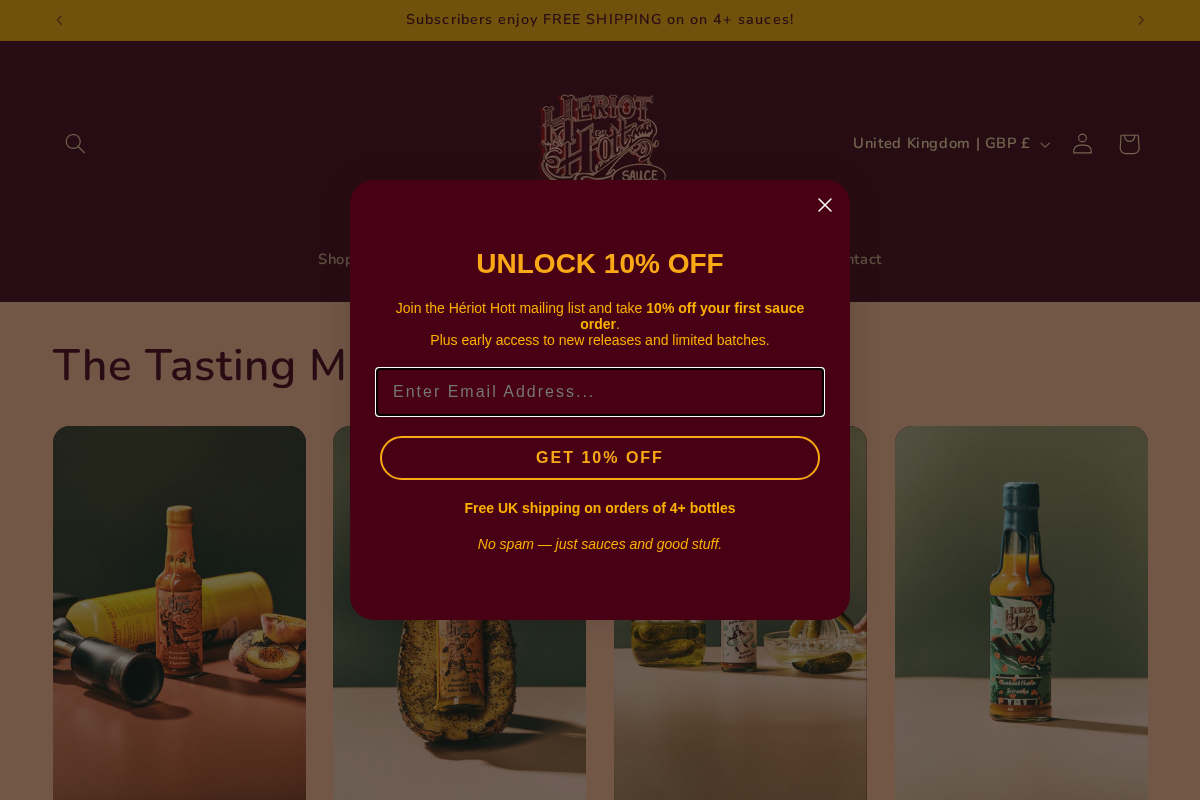Image resolution: width=1200 pixels, height=800 pixels.
Task: Focus the Enter Email Address field
Action: [600, 392]
